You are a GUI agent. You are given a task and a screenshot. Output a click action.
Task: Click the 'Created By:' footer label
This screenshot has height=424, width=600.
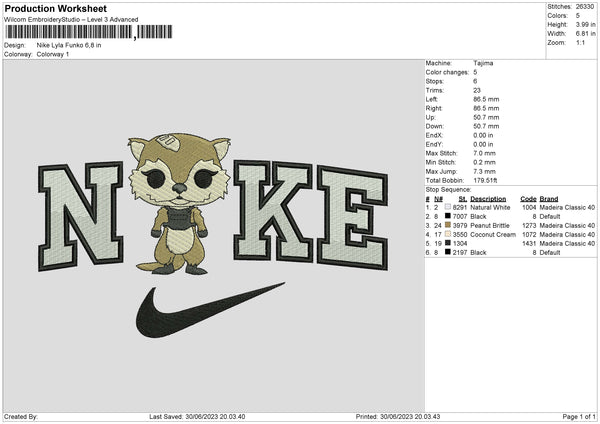21,416
